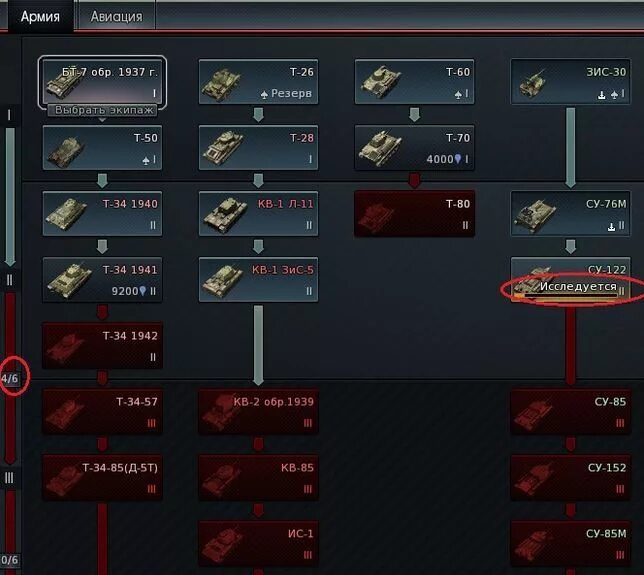Select the ЗИС-30 vehicle icon
644x575 pixels.
pyautogui.click(x=532, y=84)
